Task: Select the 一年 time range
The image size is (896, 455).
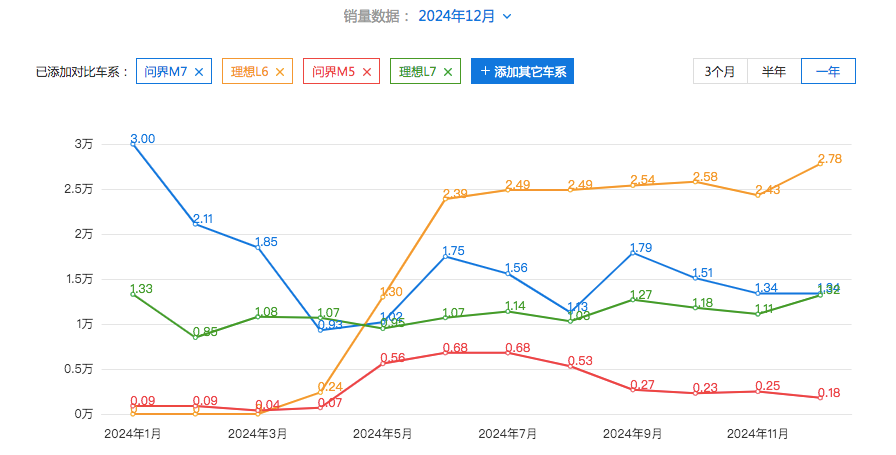Action: click(x=828, y=71)
